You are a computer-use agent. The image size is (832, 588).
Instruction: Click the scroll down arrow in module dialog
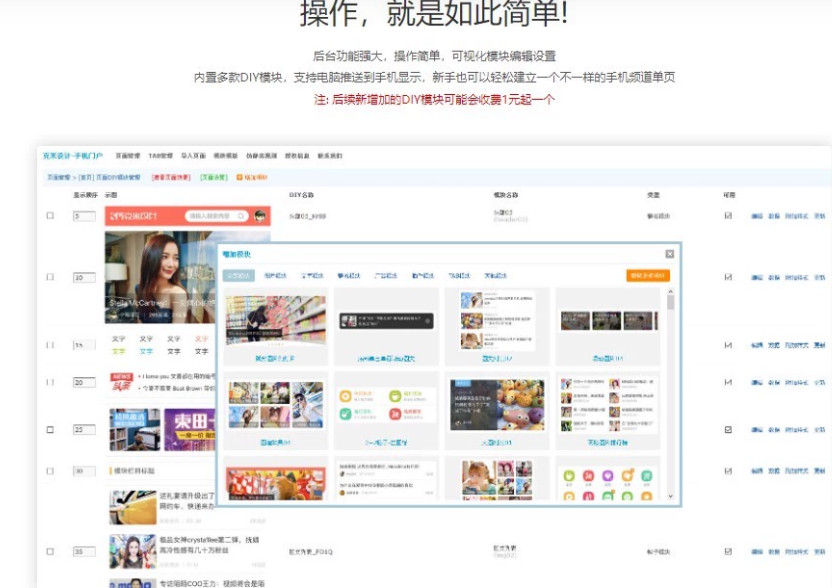670,494
